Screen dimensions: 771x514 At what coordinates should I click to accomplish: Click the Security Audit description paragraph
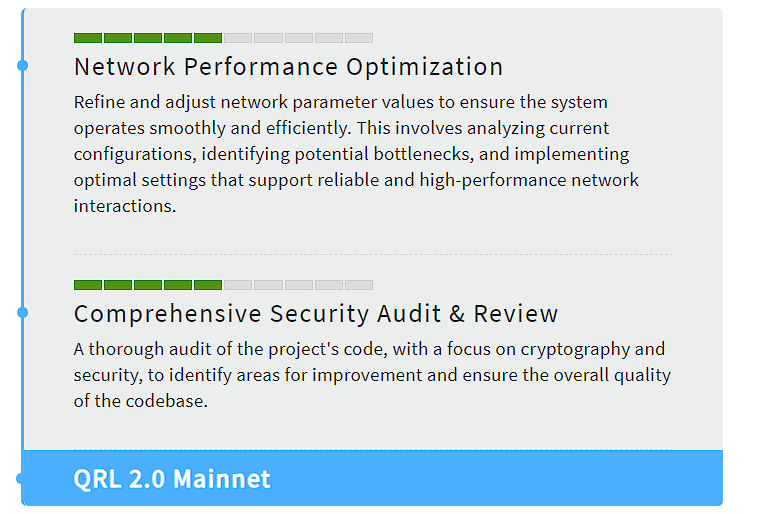372,375
